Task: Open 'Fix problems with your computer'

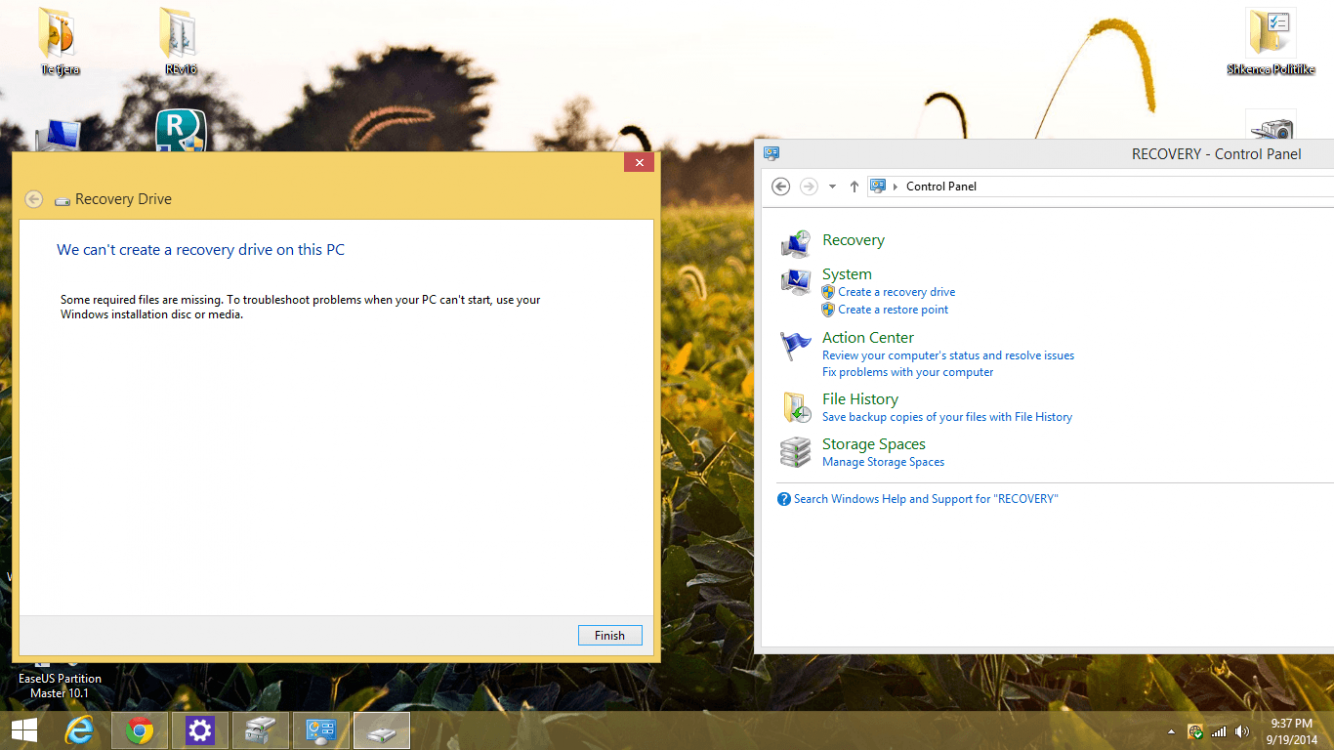Action: [907, 372]
